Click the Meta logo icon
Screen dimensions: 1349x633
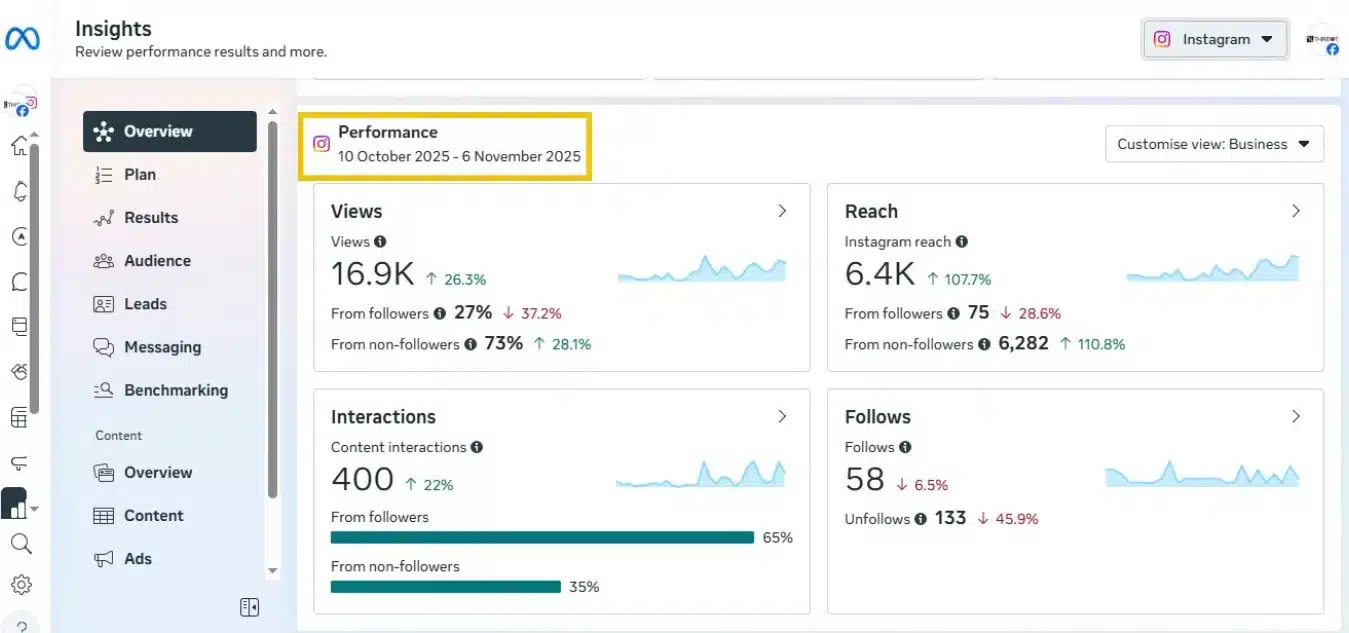(x=22, y=39)
